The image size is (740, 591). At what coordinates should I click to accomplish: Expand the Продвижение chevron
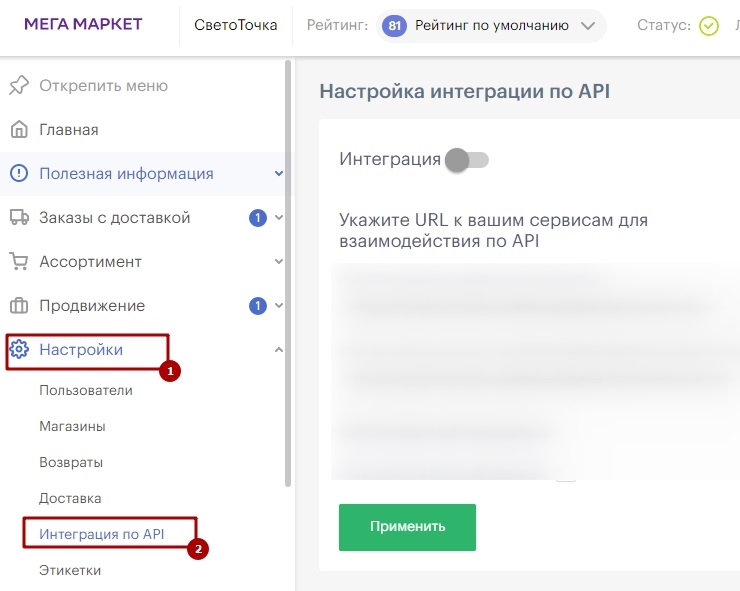coord(279,305)
